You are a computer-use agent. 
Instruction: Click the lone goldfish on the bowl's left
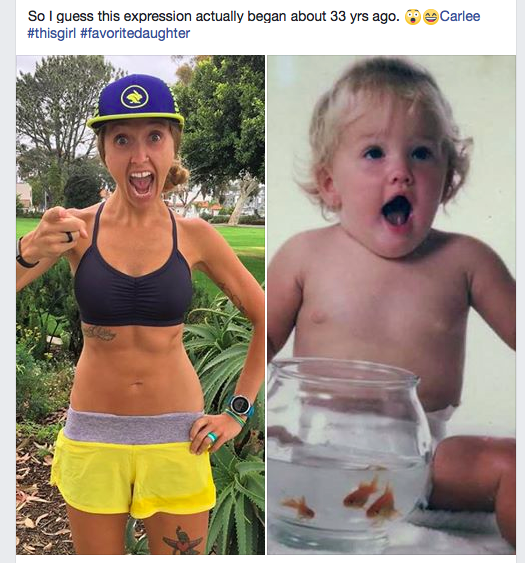(299, 507)
